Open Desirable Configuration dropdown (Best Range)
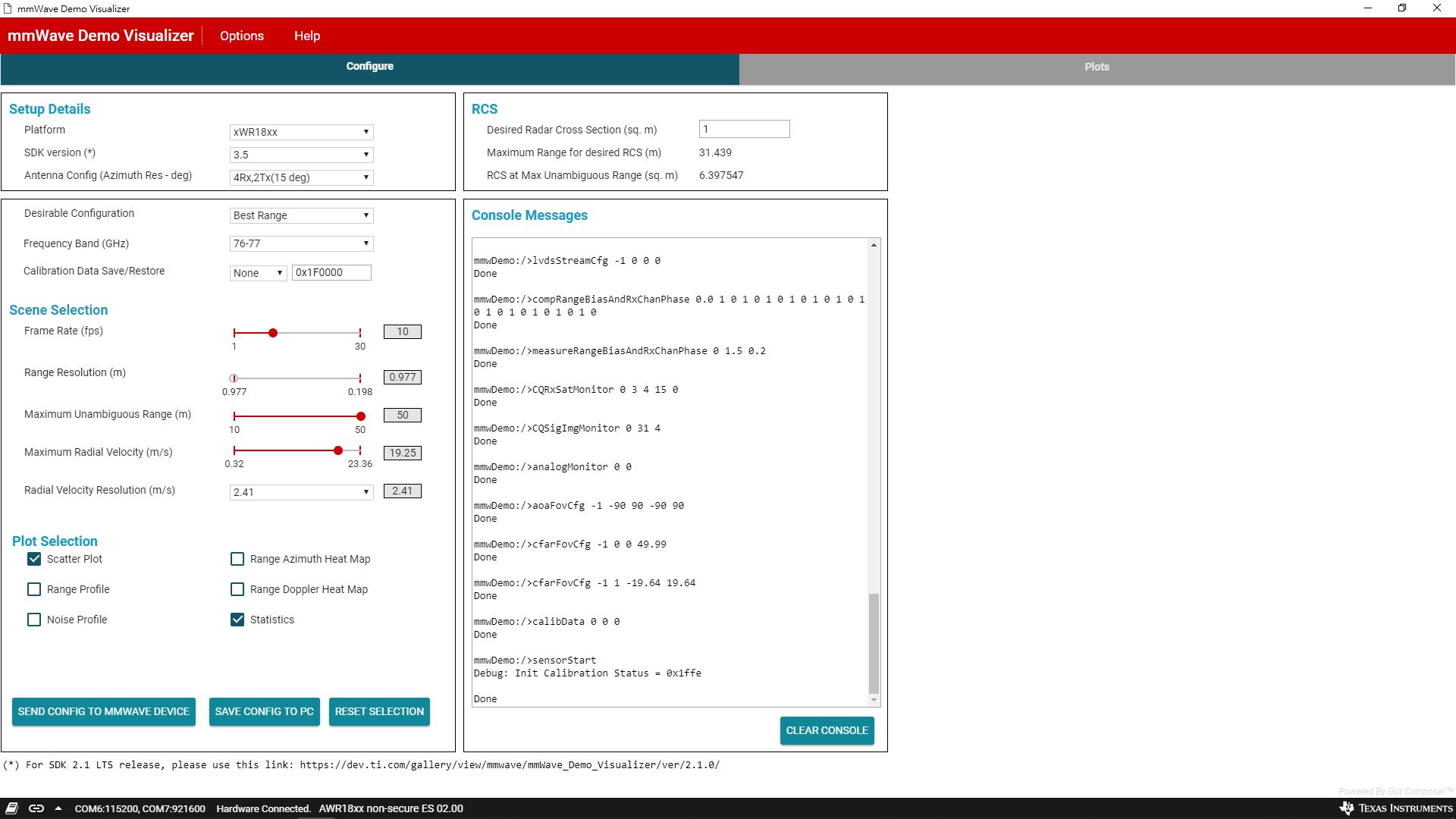 point(301,215)
